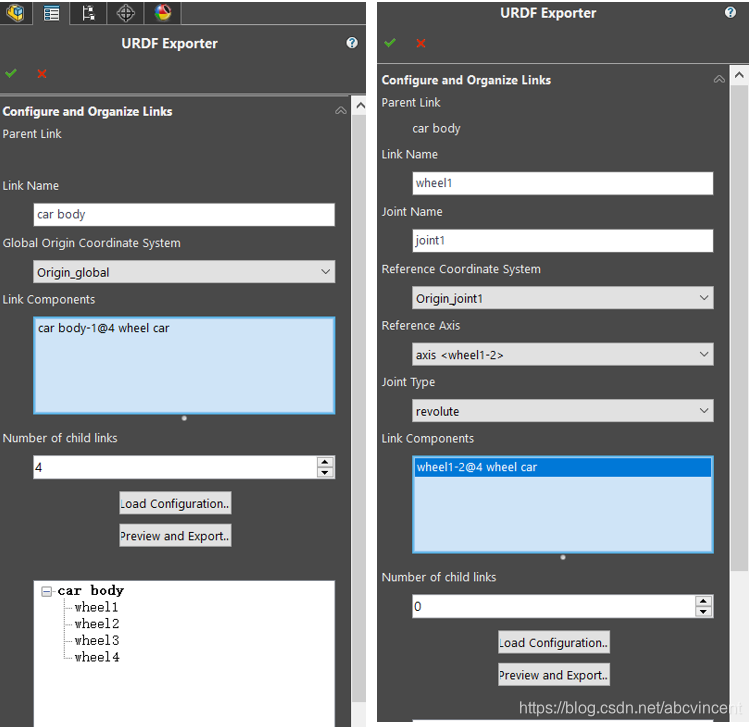Select car body in the link tree

(x=91, y=590)
